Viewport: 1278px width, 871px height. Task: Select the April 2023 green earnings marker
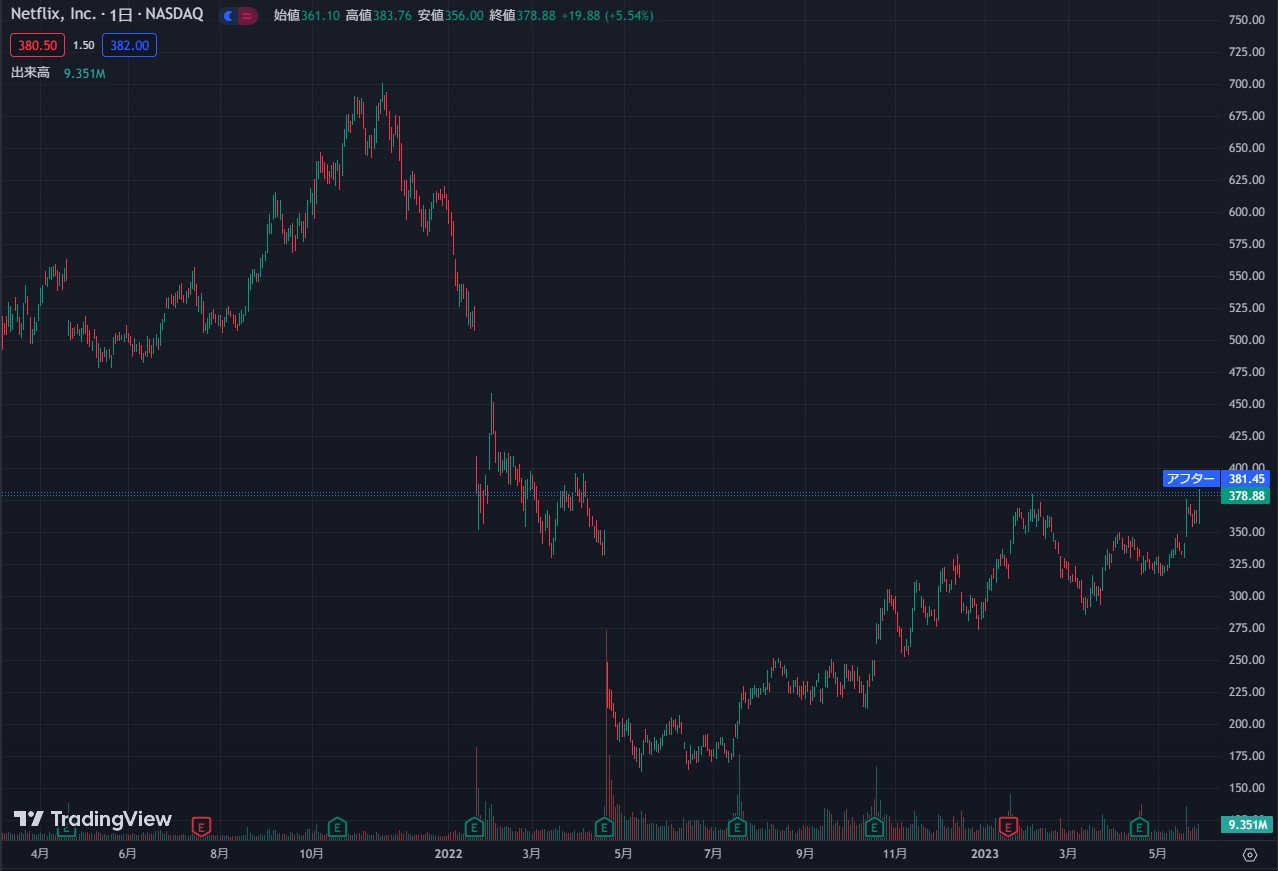coord(1139,827)
